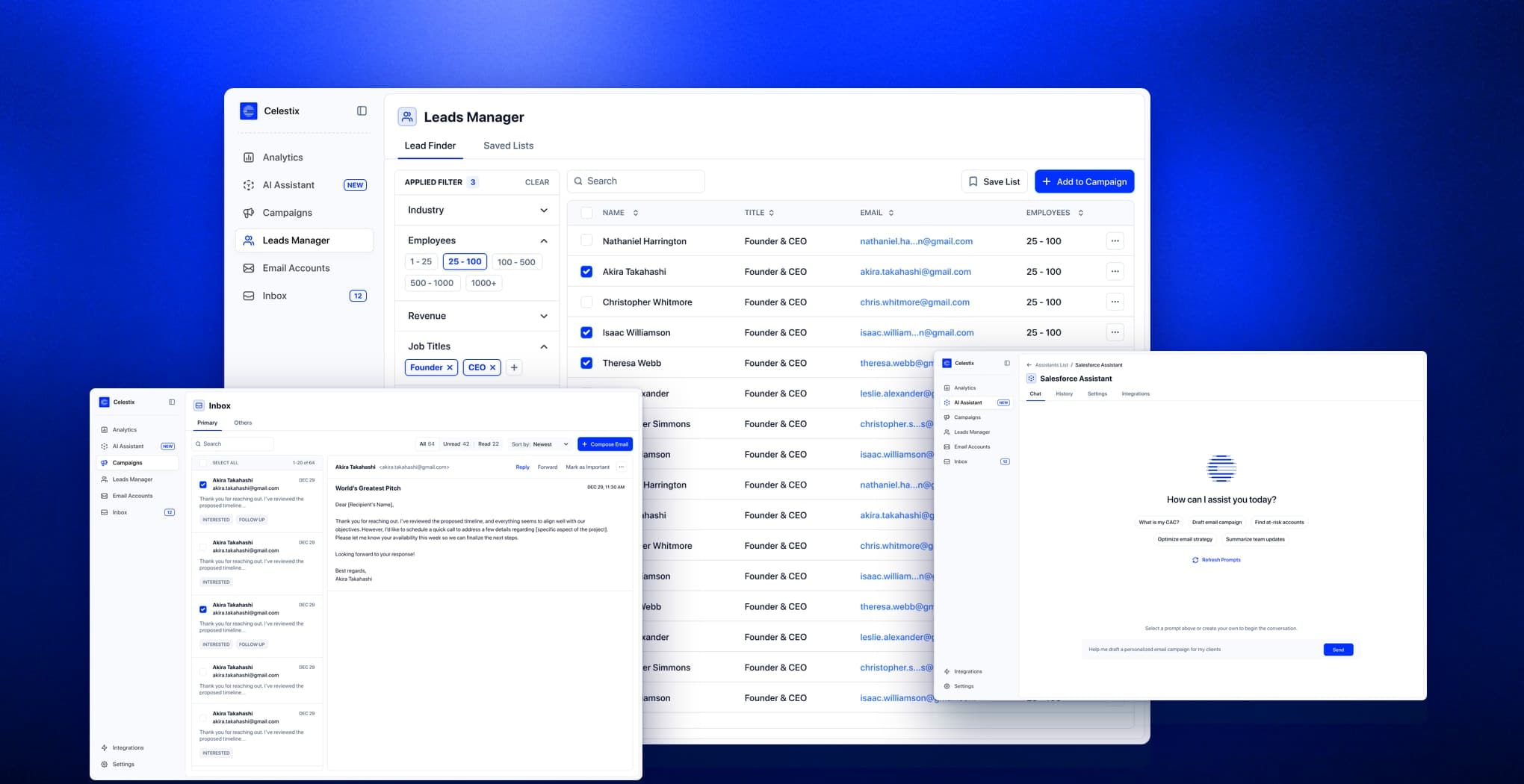This screenshot has width=1524, height=784.
Task: Collapse the Employees filter section
Action: [544, 240]
